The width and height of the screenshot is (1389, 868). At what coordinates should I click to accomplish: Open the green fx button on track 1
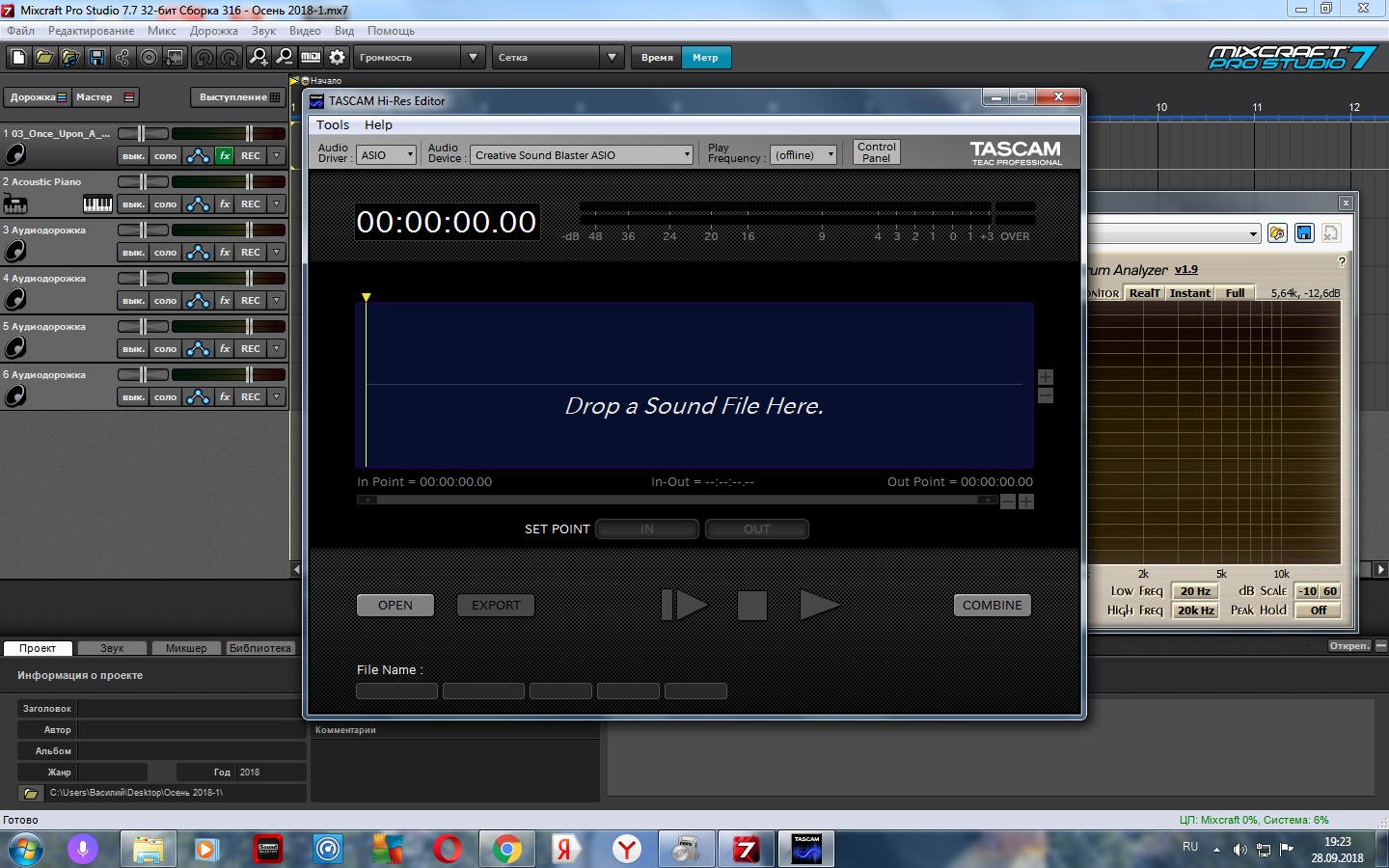coord(225,155)
